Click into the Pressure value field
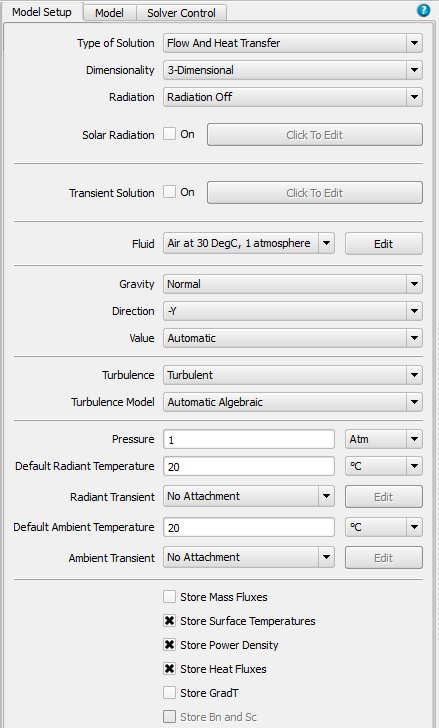This screenshot has height=728, width=439. (x=249, y=439)
